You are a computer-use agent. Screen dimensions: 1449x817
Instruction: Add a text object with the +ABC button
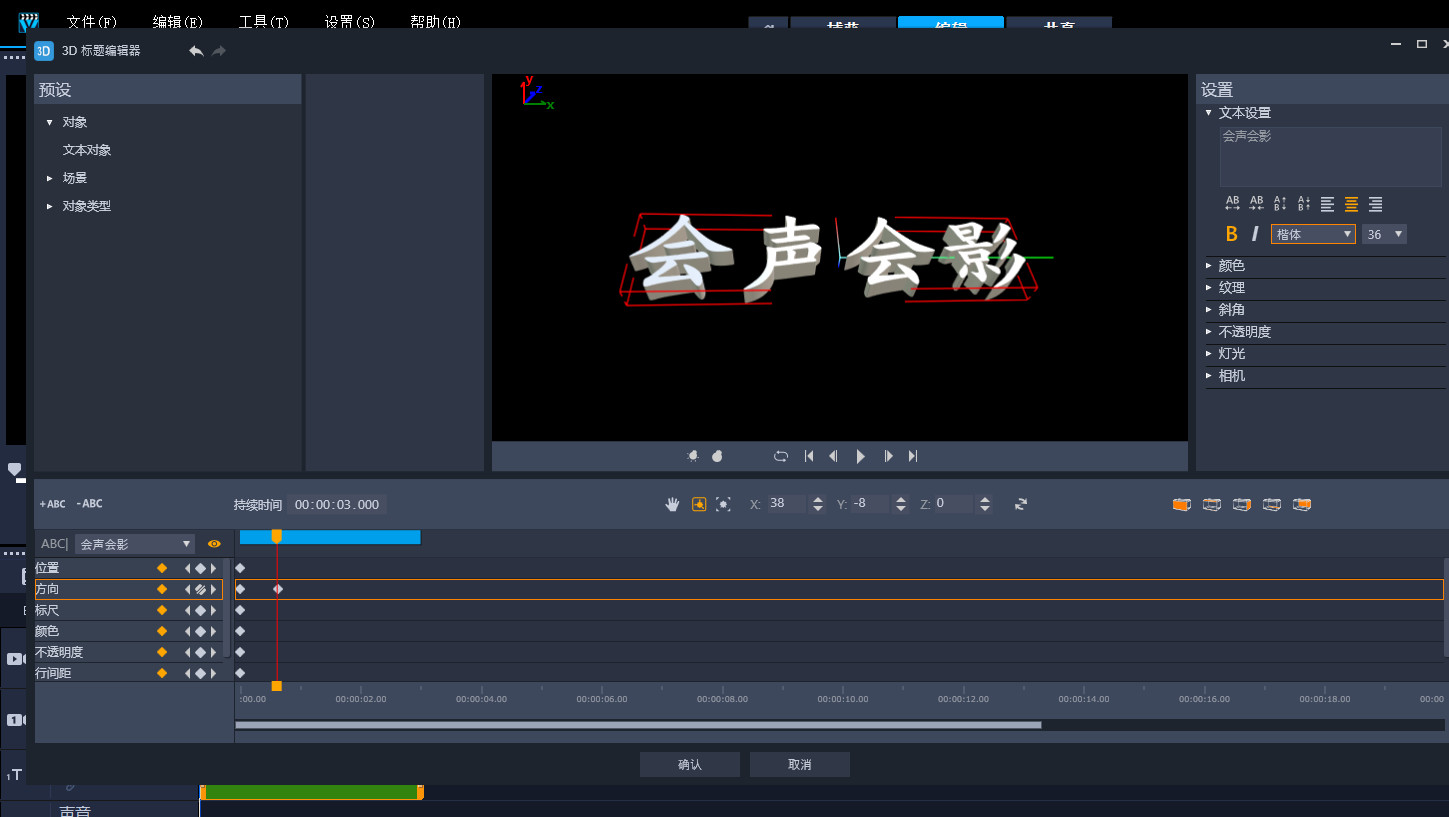coord(52,504)
